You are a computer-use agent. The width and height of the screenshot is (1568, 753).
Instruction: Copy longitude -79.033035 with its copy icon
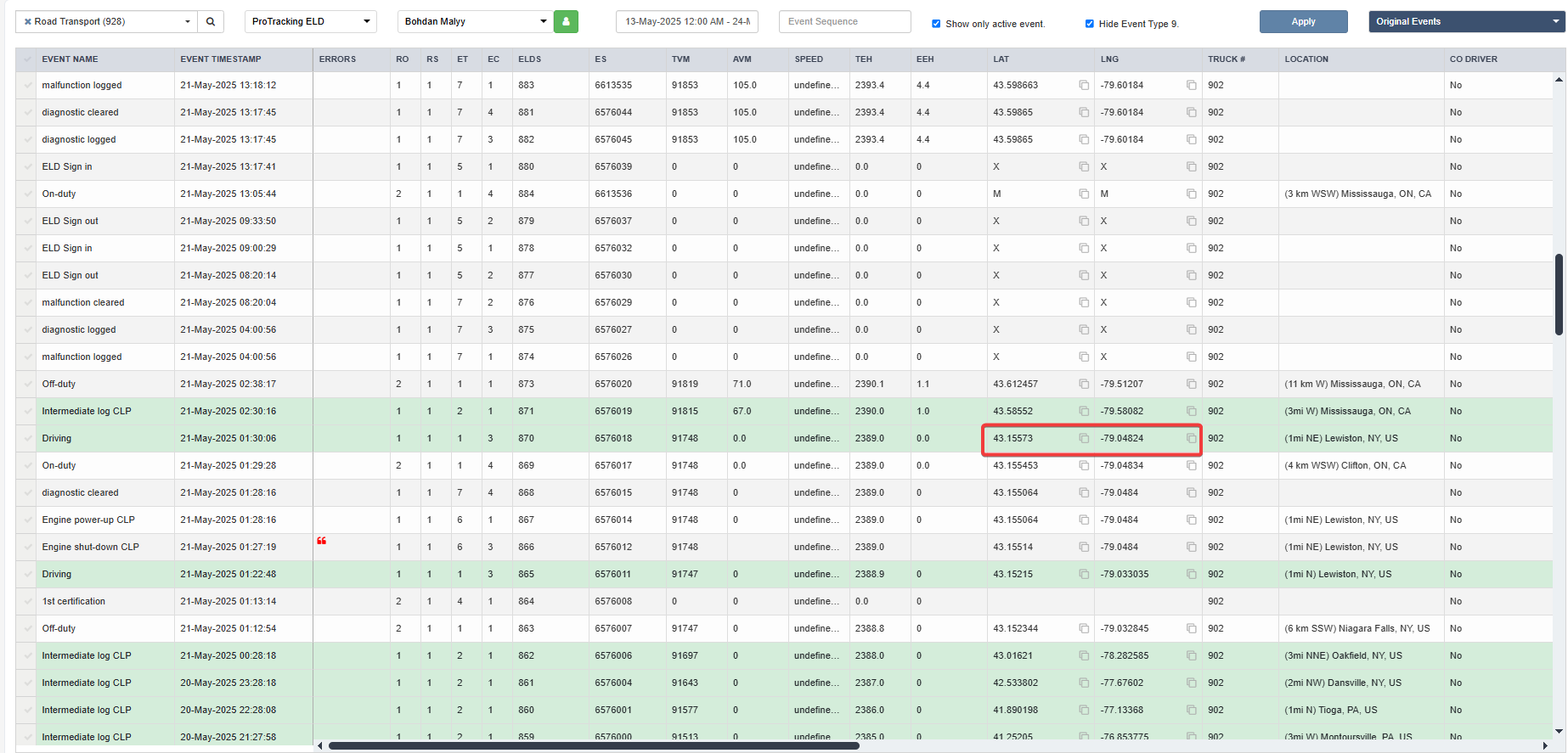click(1192, 574)
